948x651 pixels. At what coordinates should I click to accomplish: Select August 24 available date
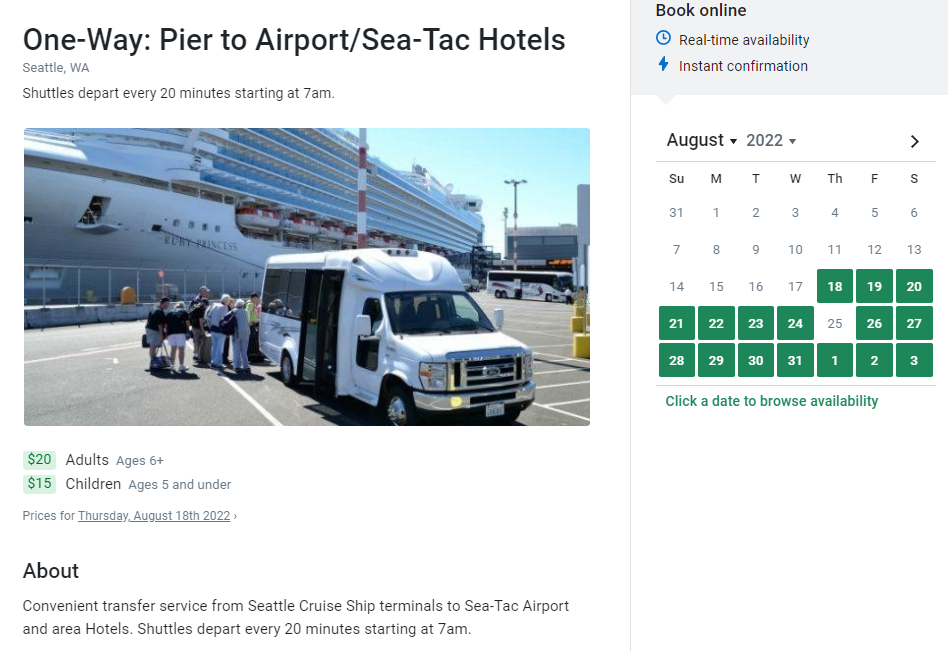click(x=795, y=323)
